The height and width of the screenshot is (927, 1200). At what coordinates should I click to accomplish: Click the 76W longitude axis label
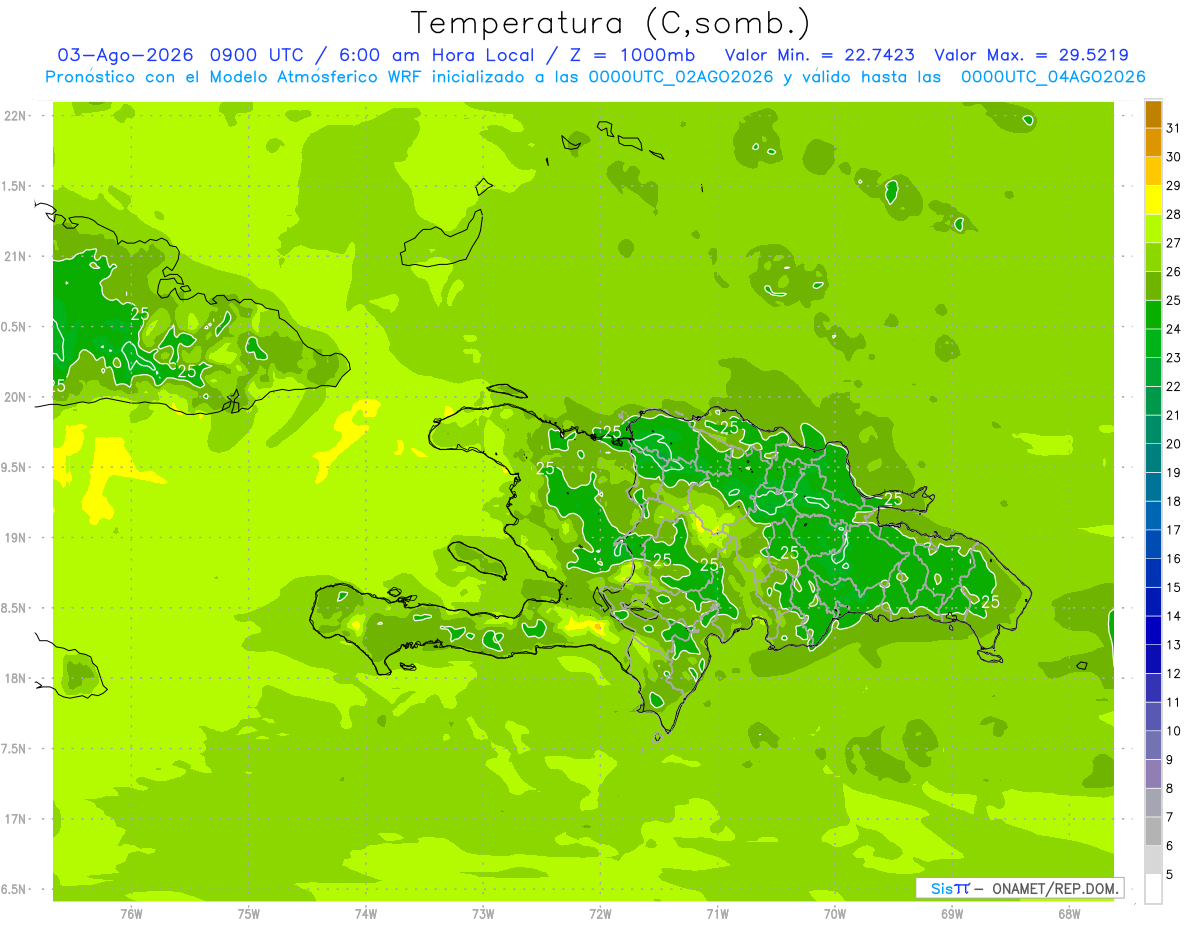(x=131, y=913)
